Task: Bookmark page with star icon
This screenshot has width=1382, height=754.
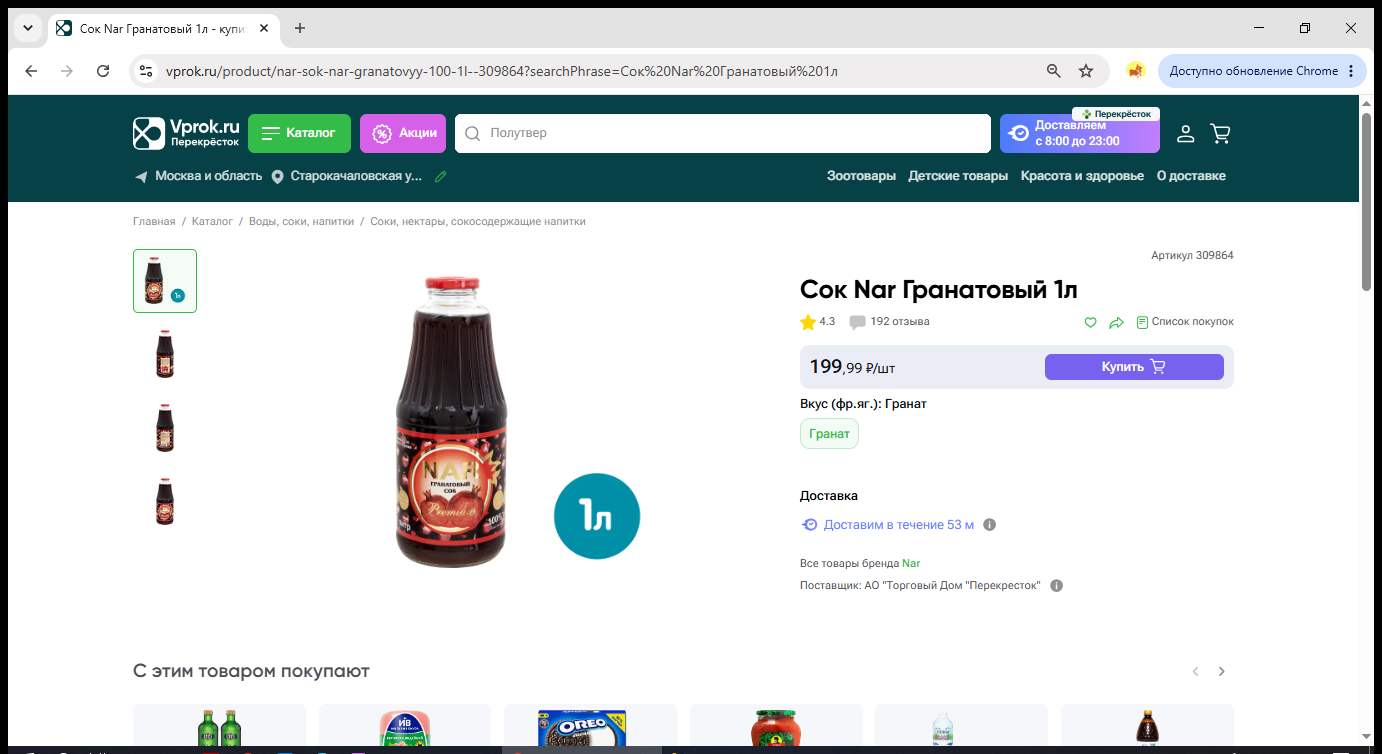Action: [1086, 71]
